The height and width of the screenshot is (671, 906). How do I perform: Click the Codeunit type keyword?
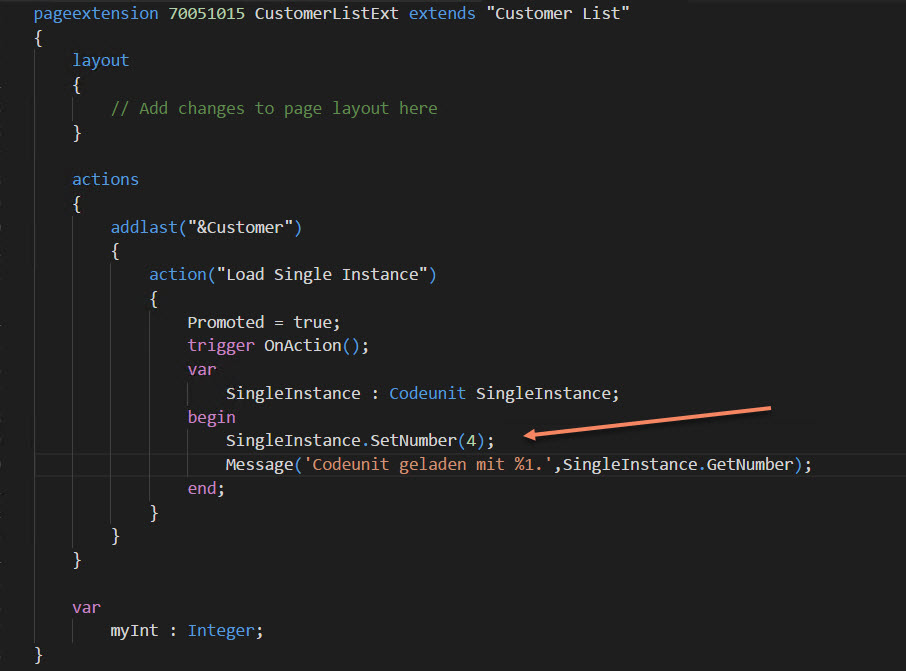428,393
